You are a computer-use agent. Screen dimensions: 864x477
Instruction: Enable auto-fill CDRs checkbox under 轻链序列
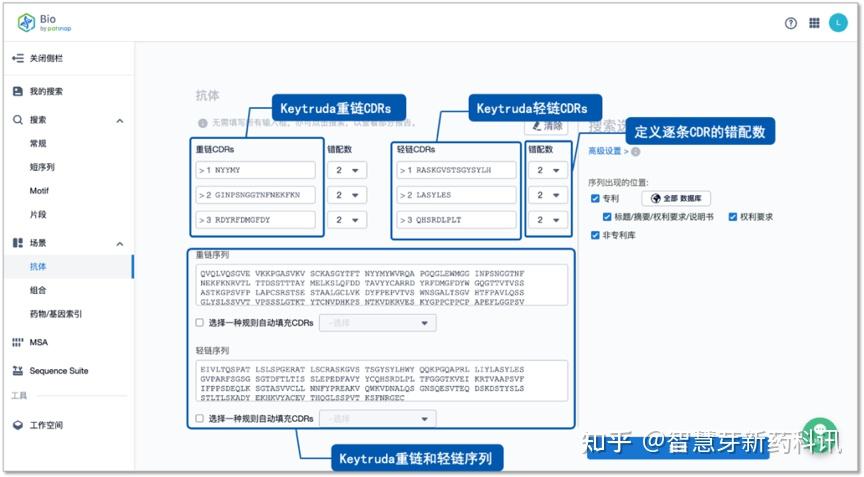(x=199, y=419)
